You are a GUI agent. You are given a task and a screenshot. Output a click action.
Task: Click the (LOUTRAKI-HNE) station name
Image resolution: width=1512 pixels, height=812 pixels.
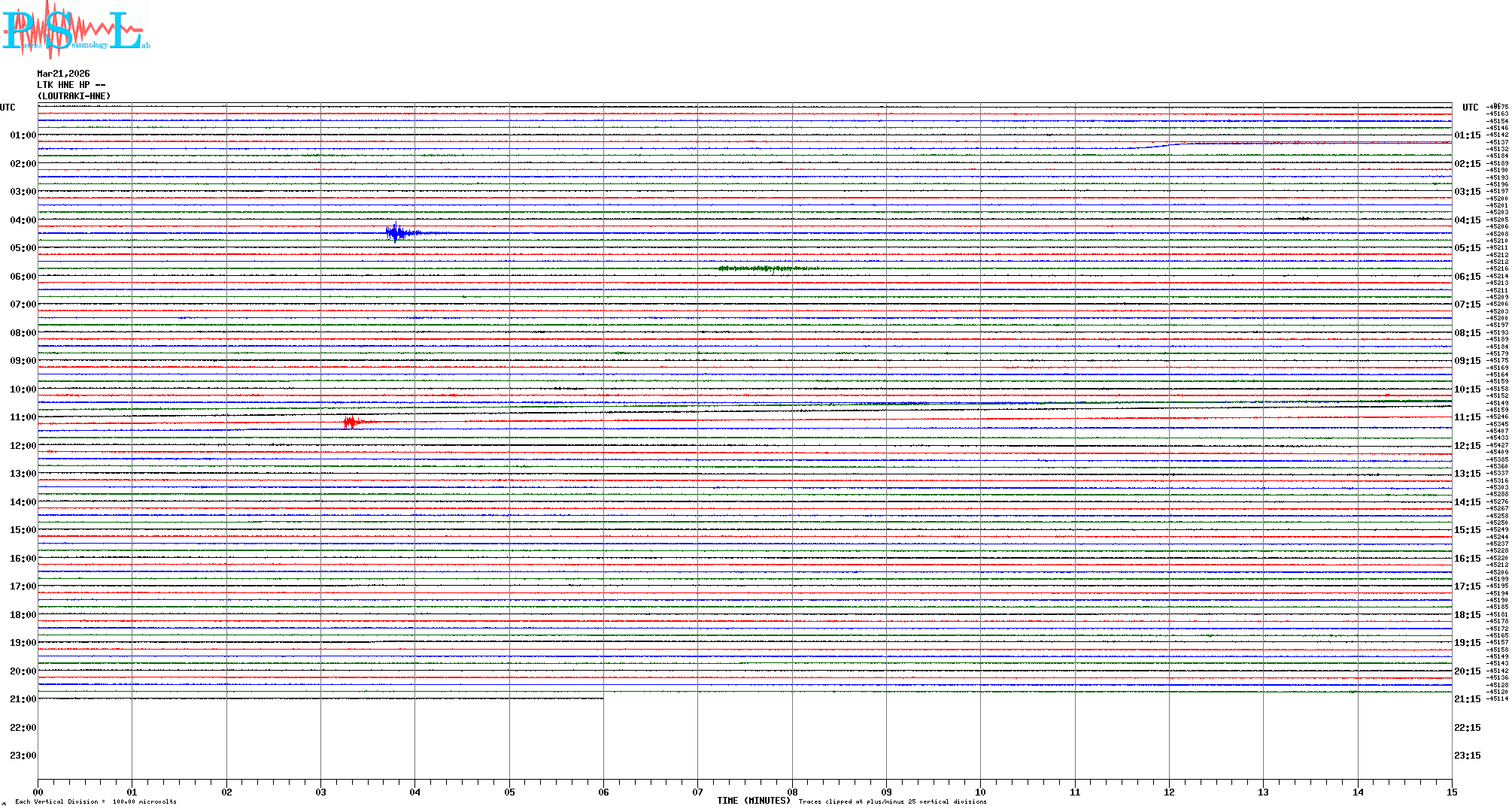[74, 96]
